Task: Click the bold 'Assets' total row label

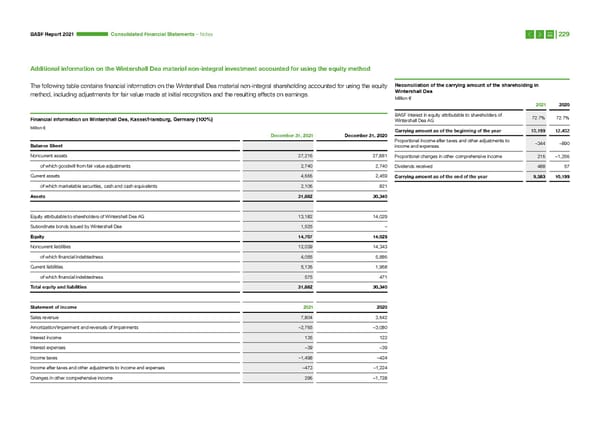Action: pos(38,196)
